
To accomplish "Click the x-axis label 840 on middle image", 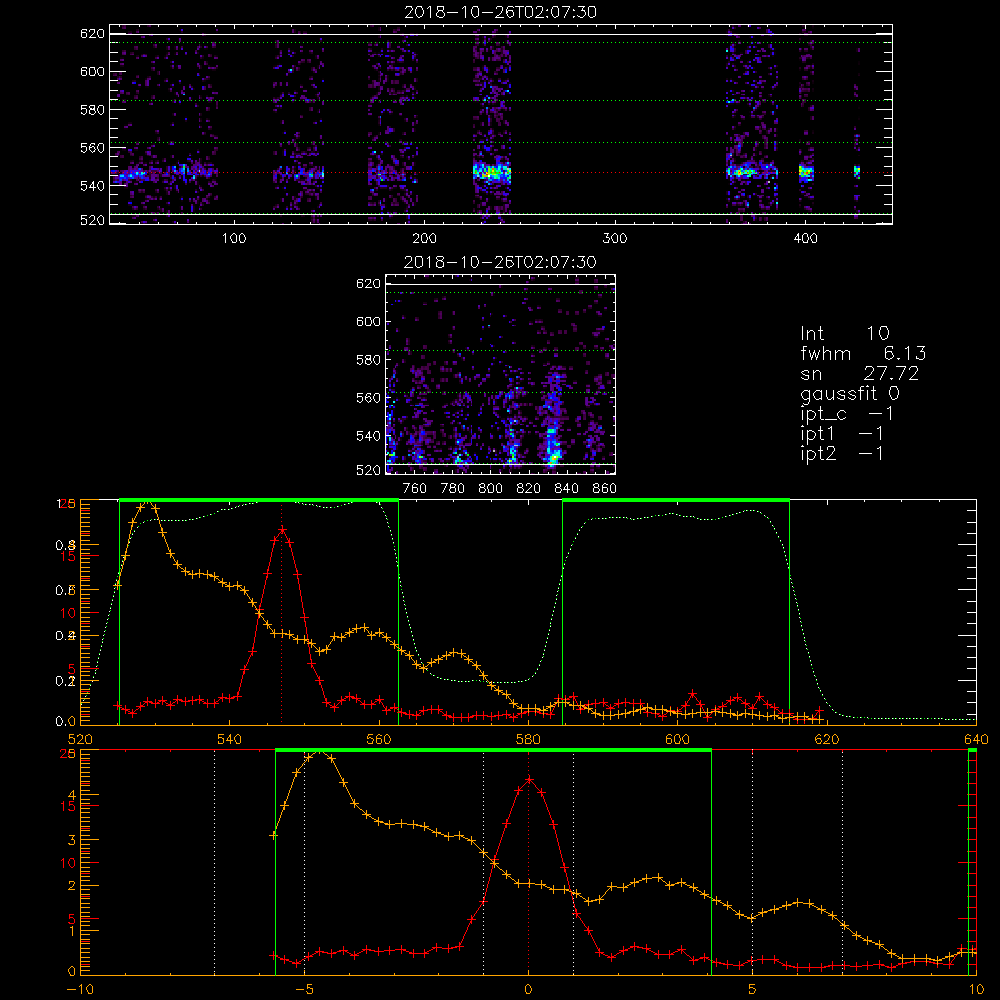I will (566, 488).
